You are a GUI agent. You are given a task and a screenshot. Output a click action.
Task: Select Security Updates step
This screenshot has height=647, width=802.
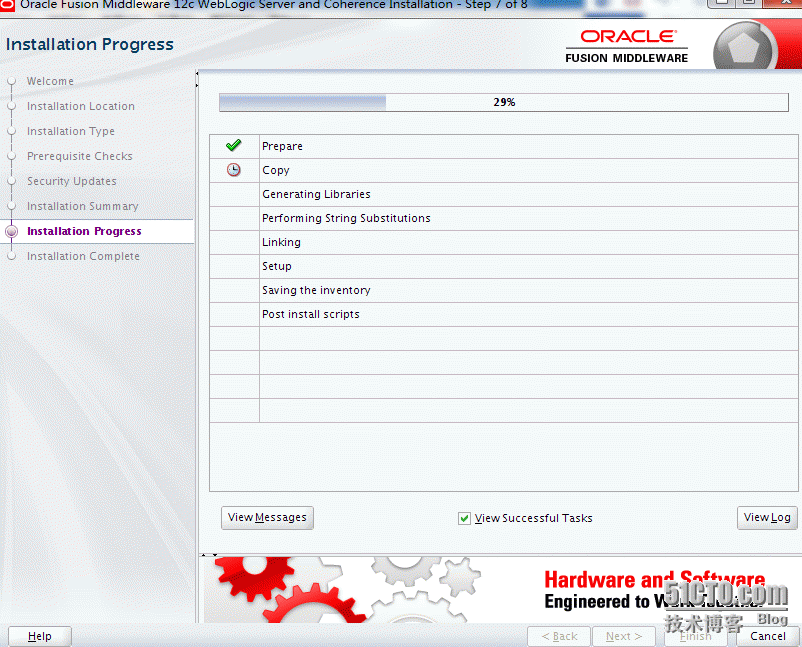pos(72,182)
